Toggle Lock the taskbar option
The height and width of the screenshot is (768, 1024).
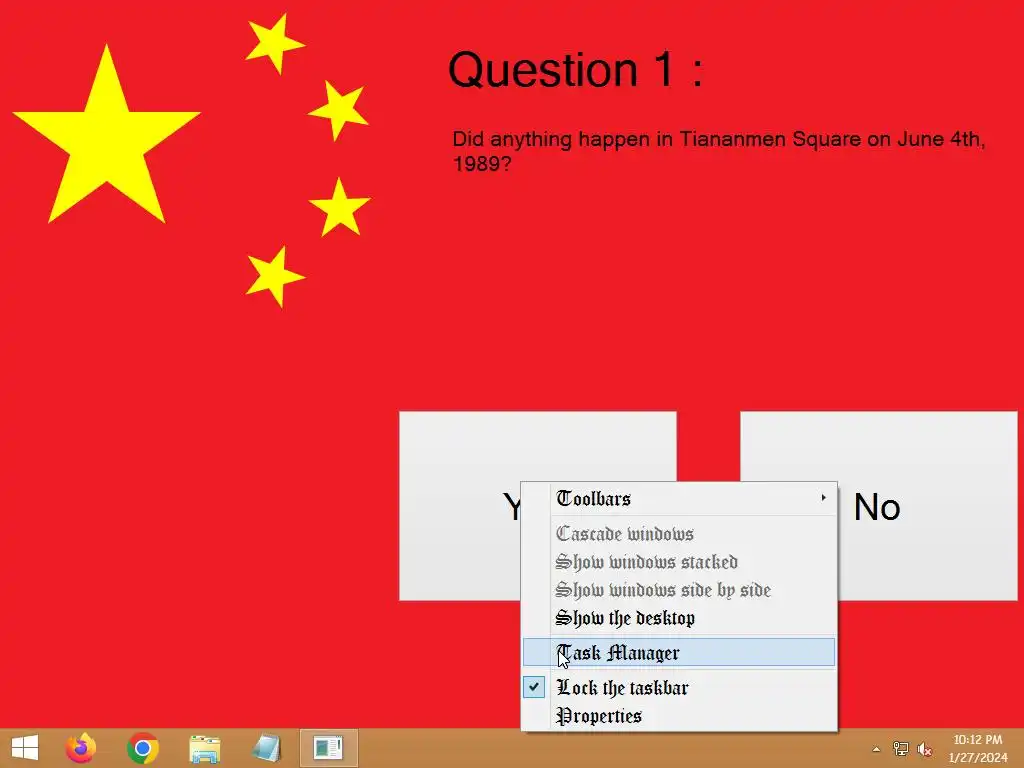point(679,687)
